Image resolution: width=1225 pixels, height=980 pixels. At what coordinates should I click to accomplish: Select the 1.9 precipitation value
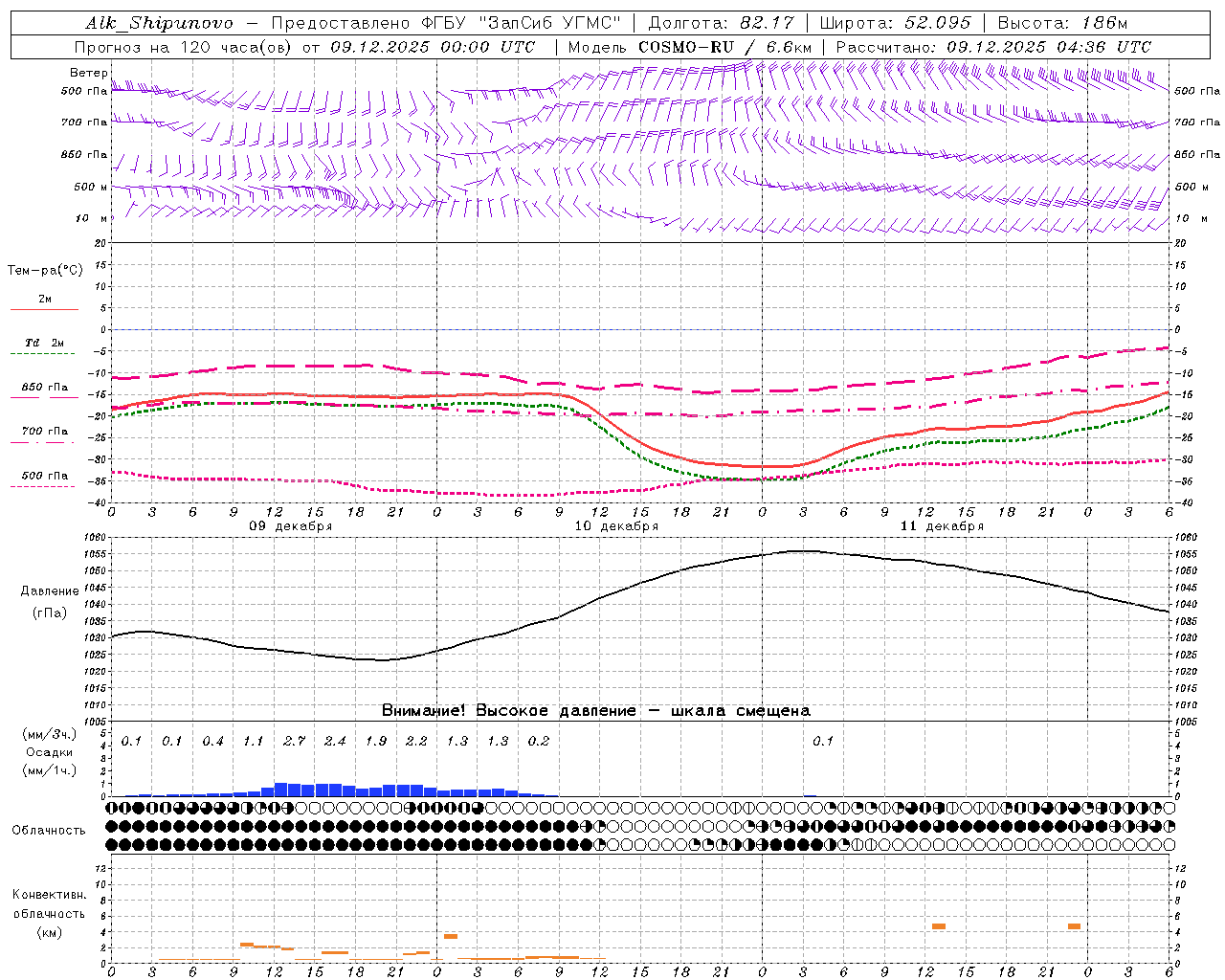tap(376, 741)
